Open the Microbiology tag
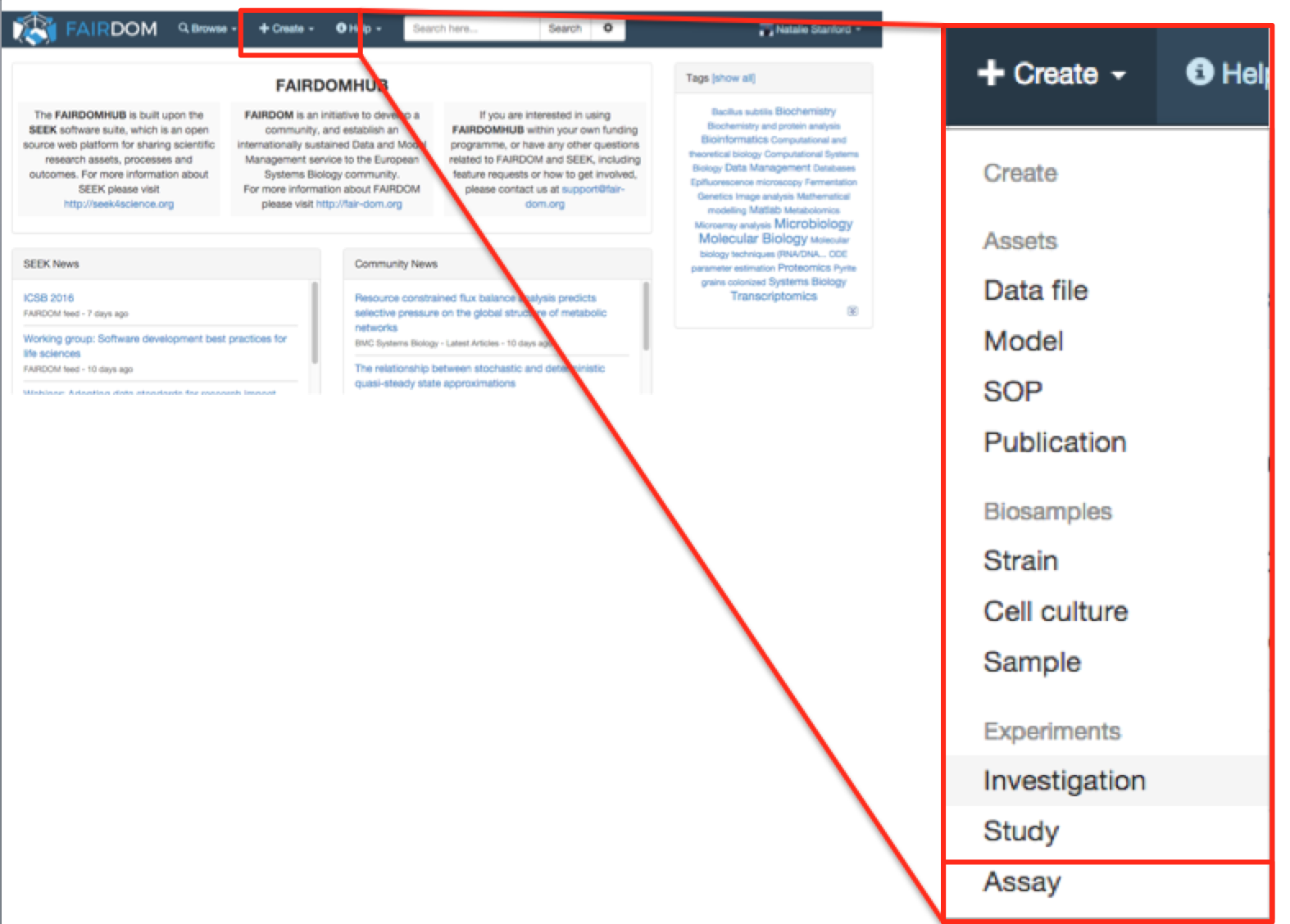Viewport: 1290px width, 924px height. tap(813, 224)
